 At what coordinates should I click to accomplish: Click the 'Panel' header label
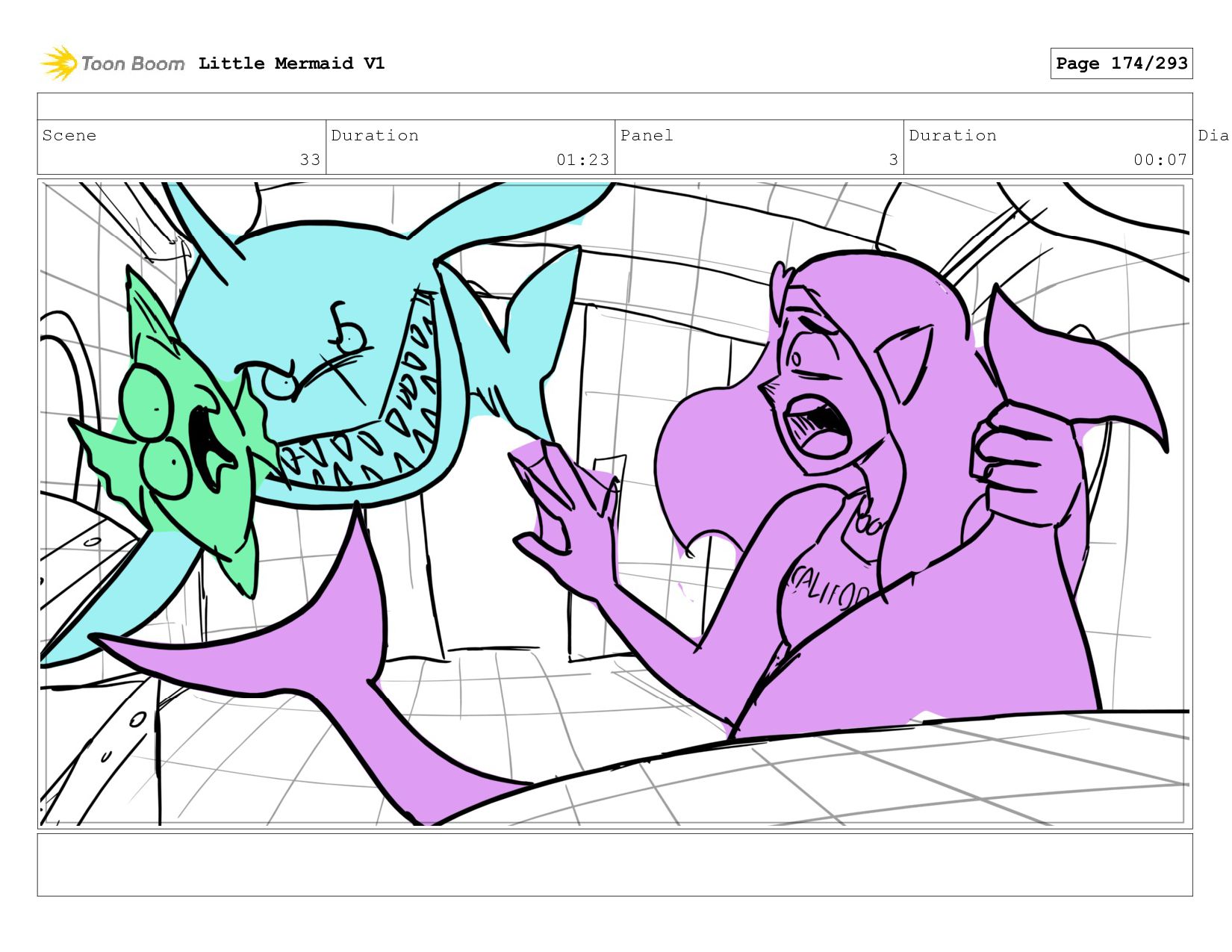(647, 135)
